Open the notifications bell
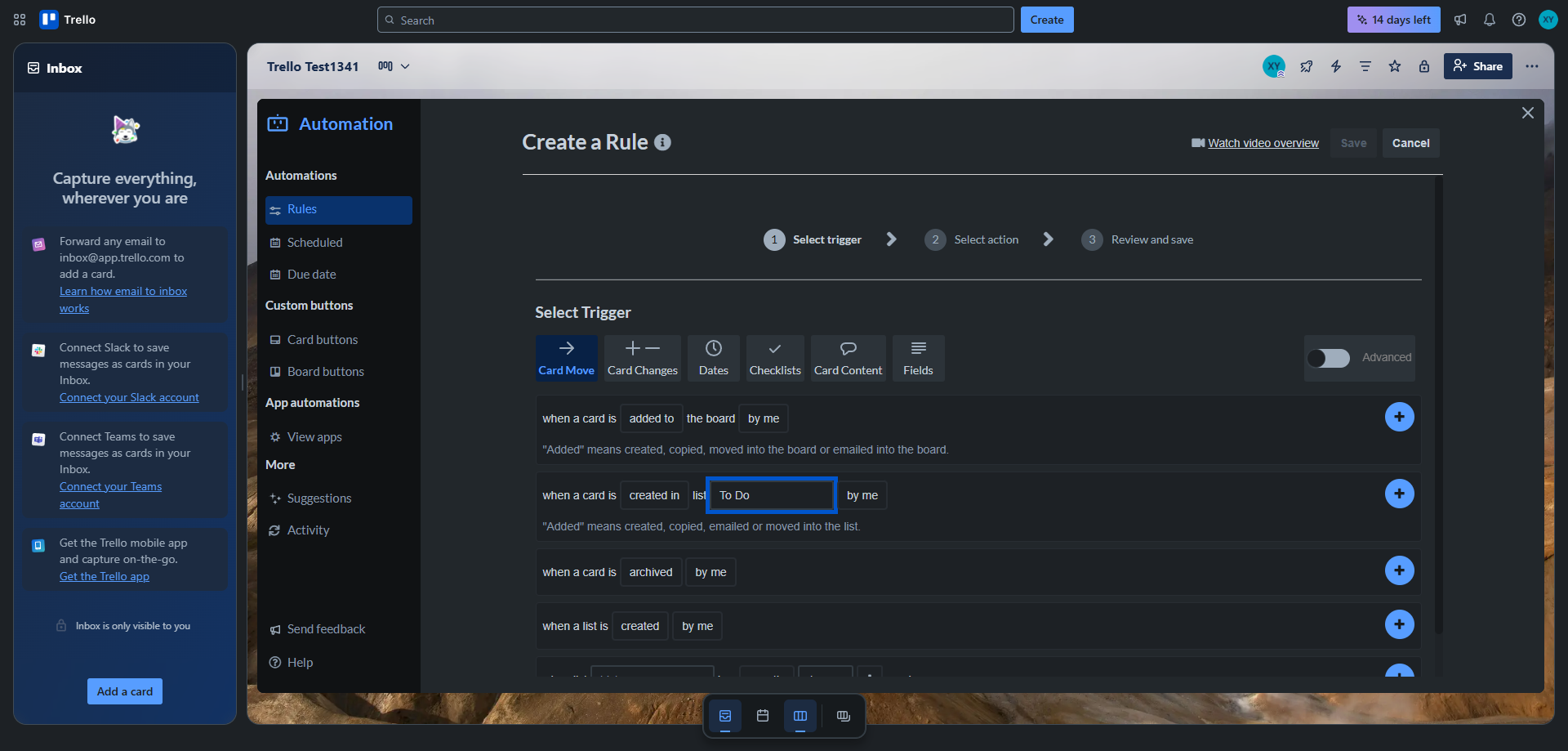 [x=1490, y=20]
